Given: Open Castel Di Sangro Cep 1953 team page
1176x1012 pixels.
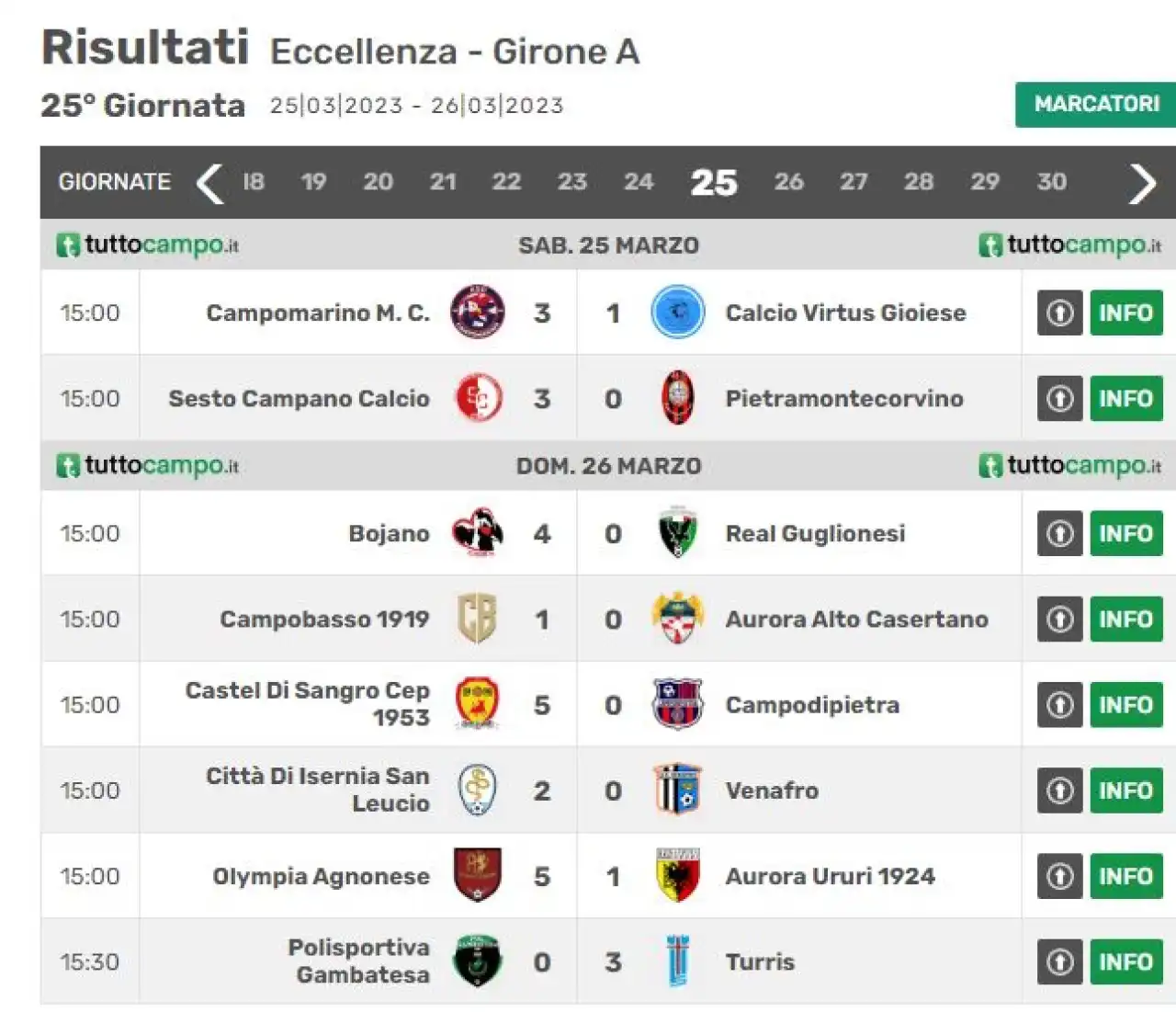Looking at the screenshot, I should [308, 704].
